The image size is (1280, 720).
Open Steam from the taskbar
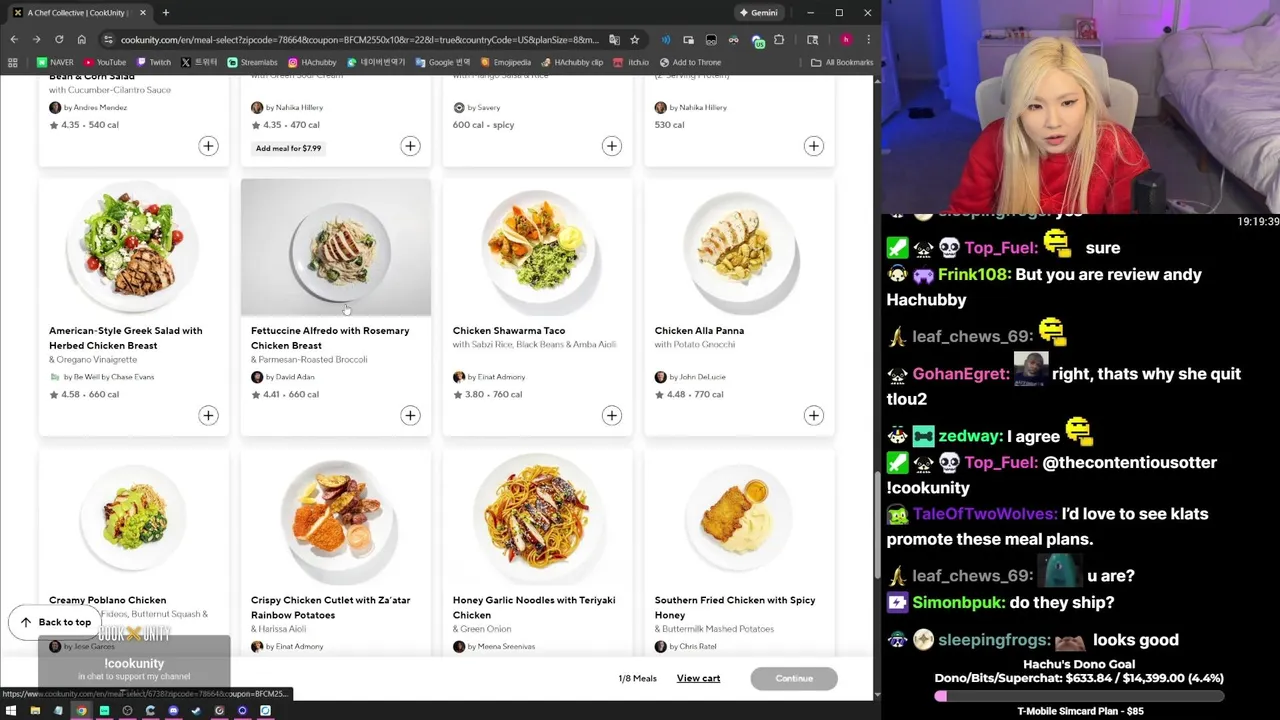click(x=196, y=711)
